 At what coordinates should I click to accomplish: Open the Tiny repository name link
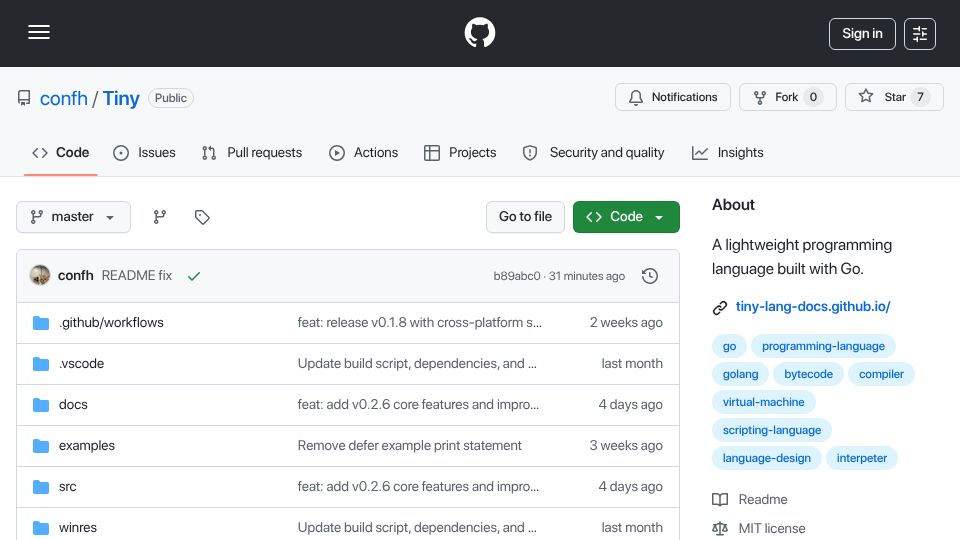121,98
